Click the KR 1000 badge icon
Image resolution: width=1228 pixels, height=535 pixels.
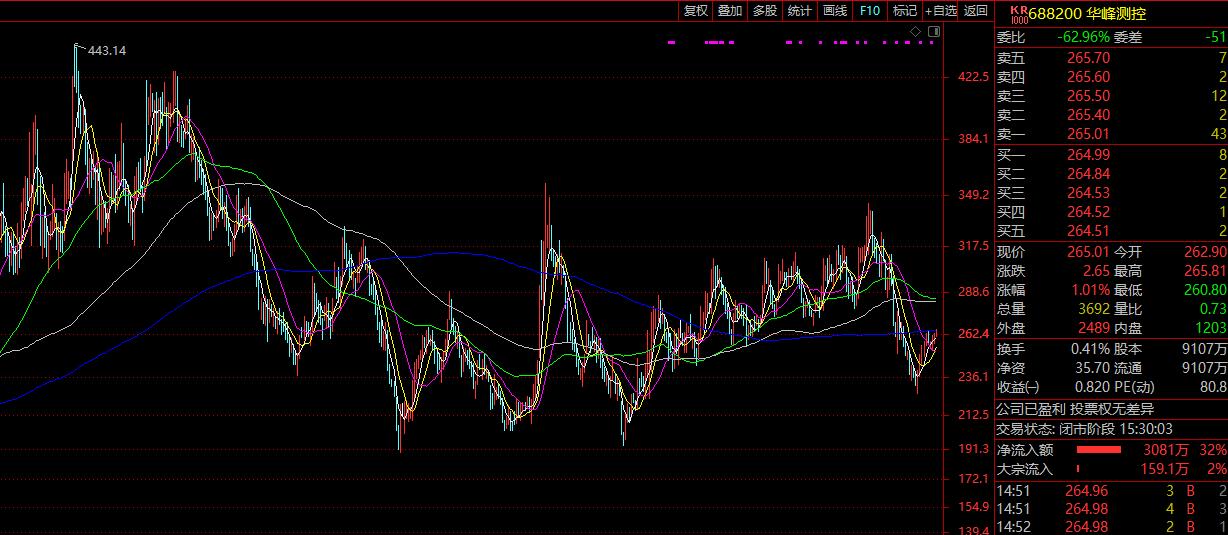(1019, 13)
